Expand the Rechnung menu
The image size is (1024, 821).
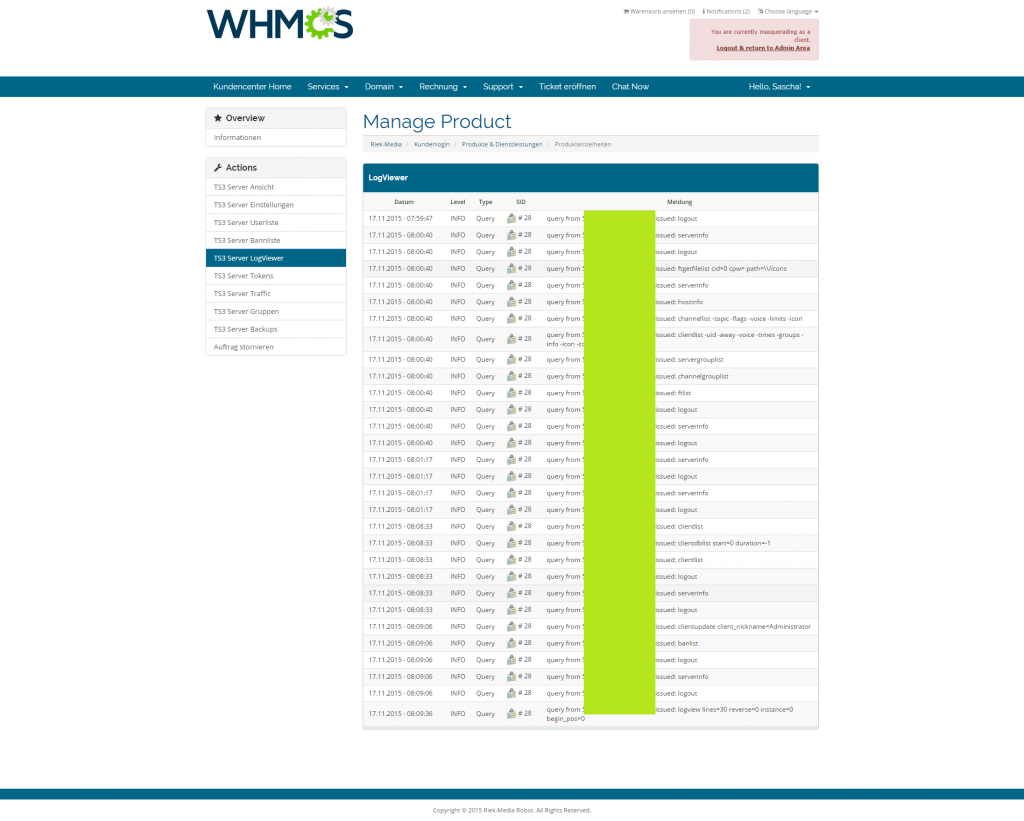pos(443,87)
